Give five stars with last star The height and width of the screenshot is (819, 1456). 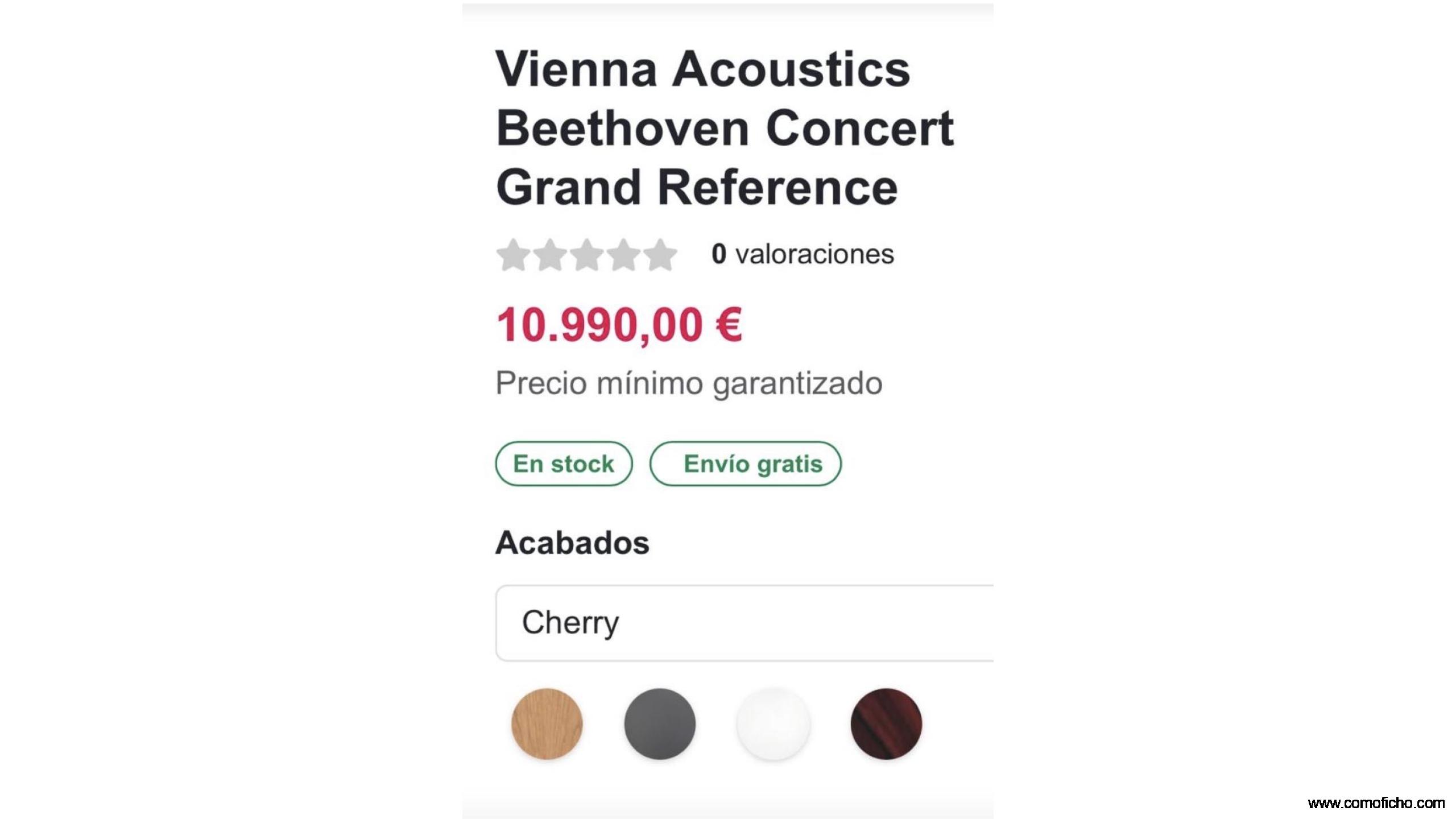point(660,255)
